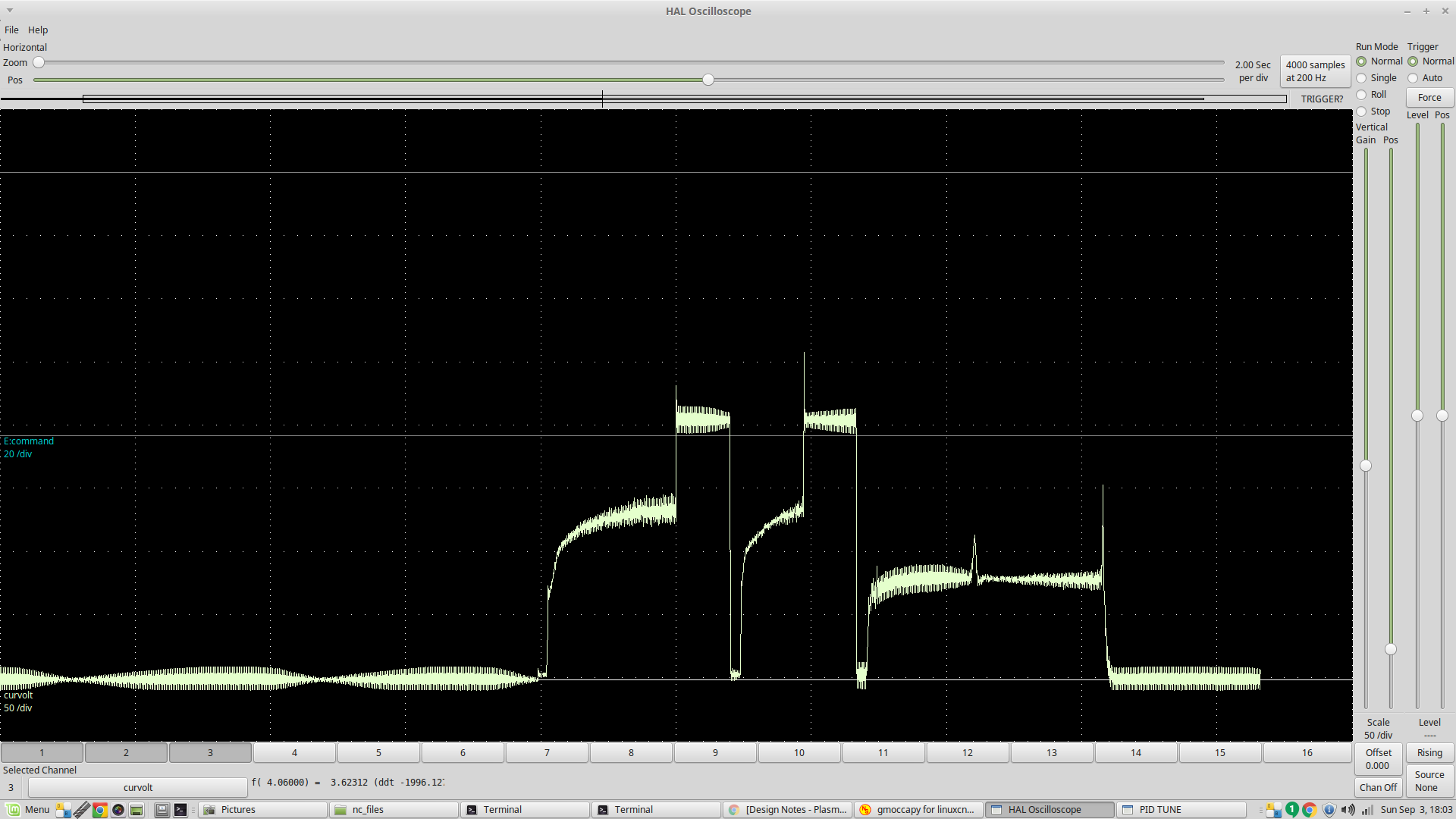This screenshot has width=1456, height=819.
Task: Open the network signal tray icon
Action: [1367, 810]
